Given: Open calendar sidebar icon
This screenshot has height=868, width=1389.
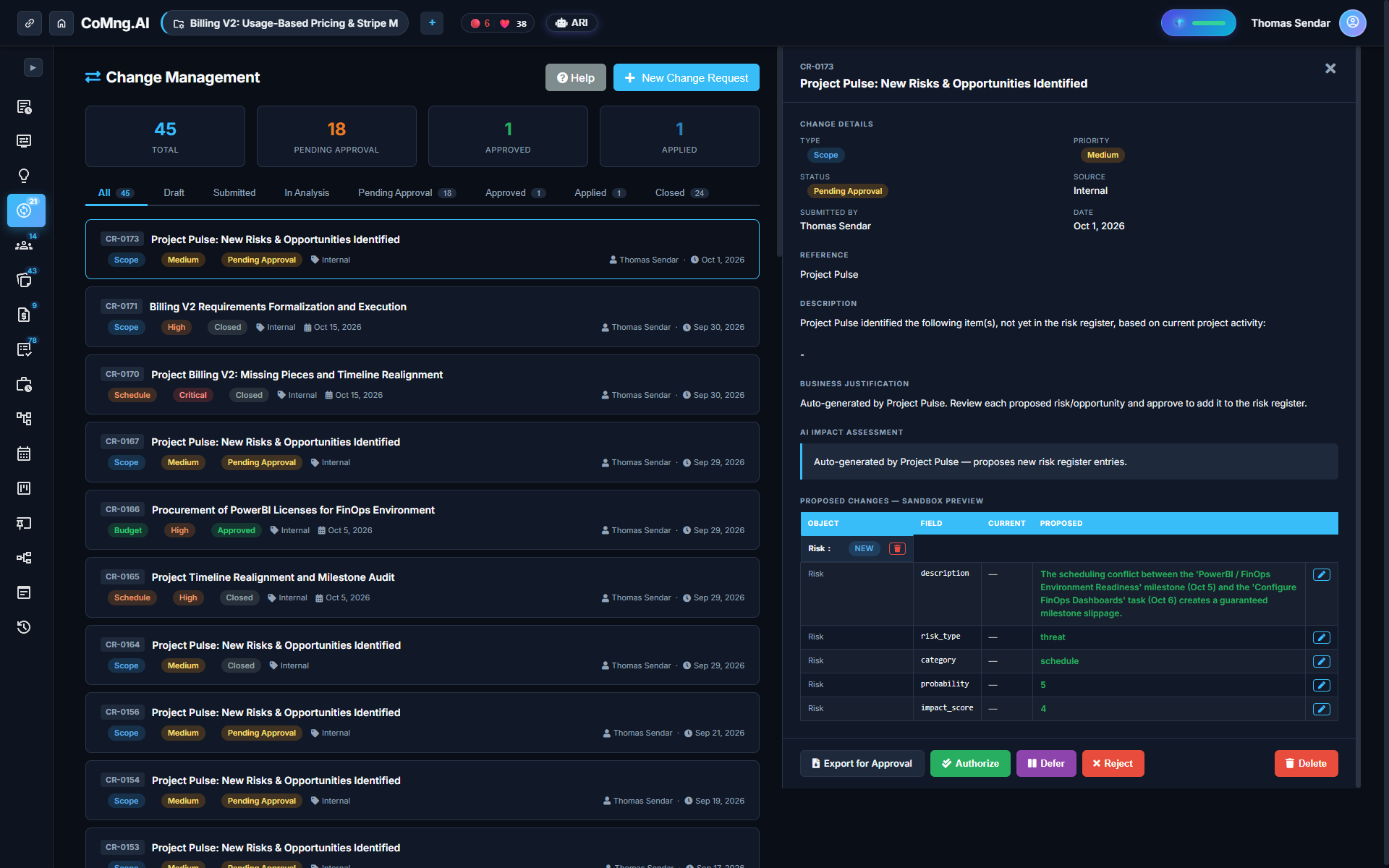Looking at the screenshot, I should tap(24, 454).
